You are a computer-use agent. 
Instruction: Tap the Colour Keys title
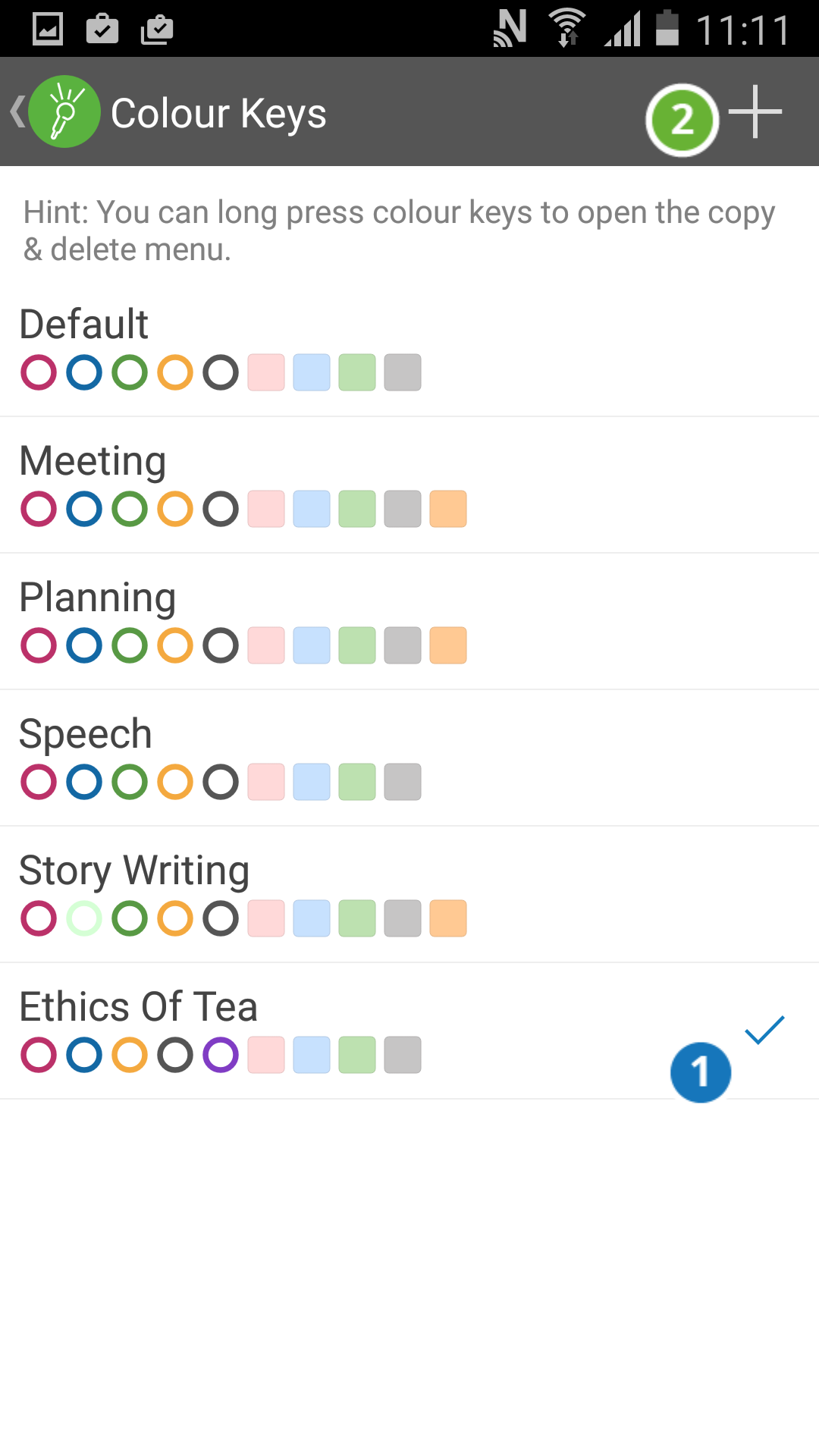[x=218, y=113]
